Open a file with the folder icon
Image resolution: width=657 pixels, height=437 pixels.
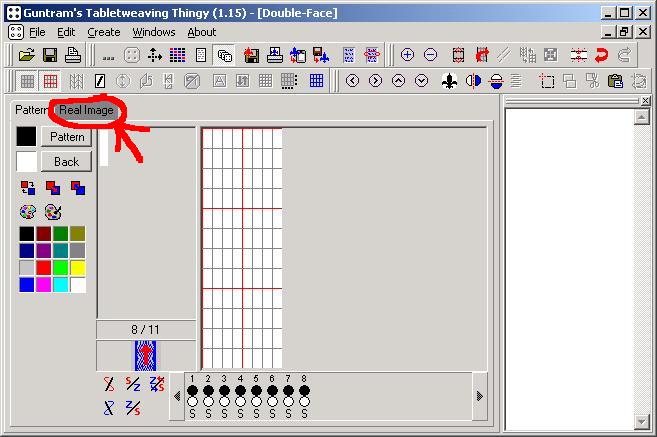(26, 55)
